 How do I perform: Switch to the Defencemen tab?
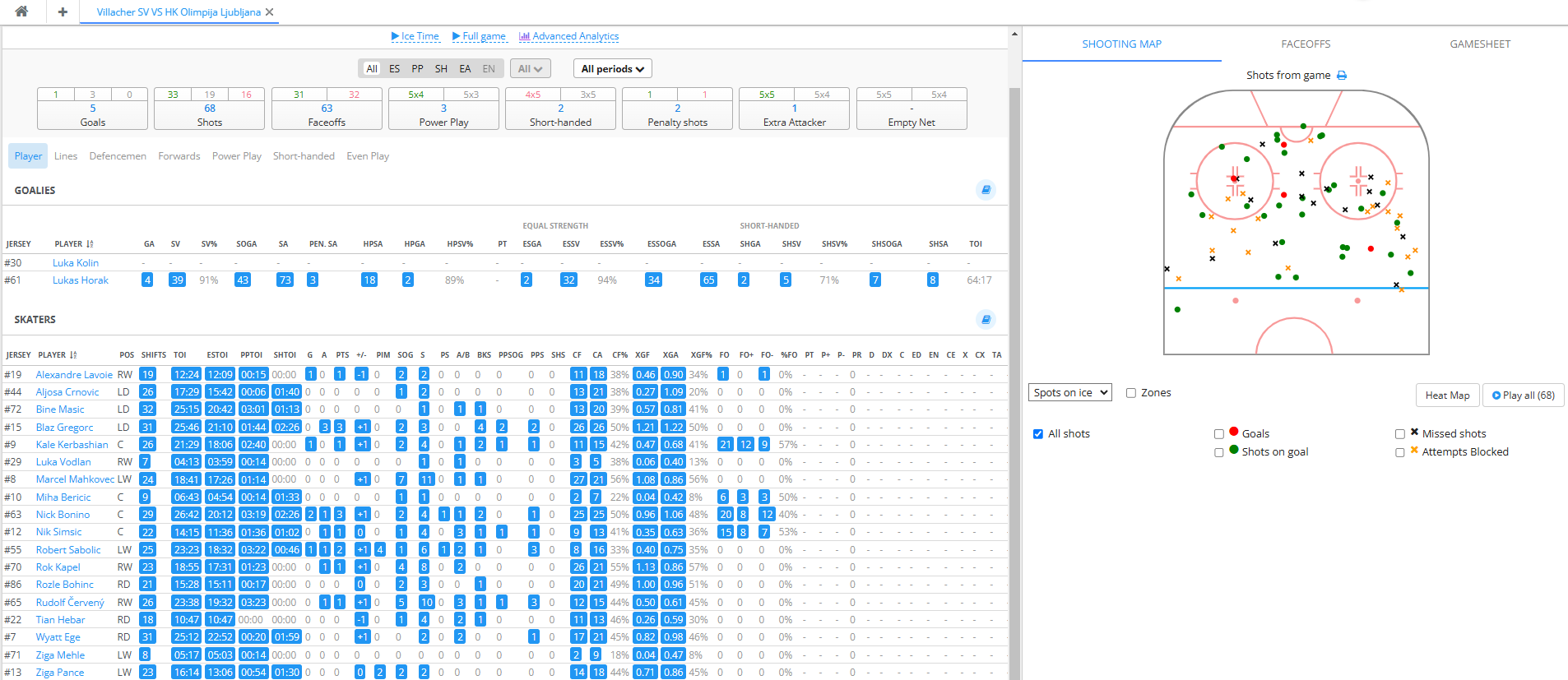click(118, 156)
